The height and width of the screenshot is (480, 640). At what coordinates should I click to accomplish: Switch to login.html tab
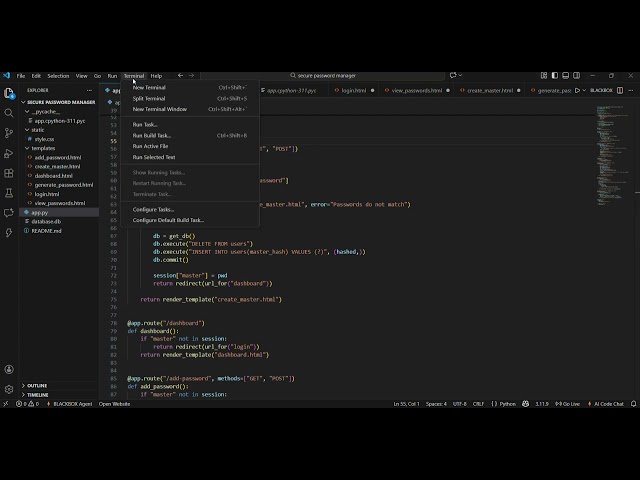(x=353, y=90)
